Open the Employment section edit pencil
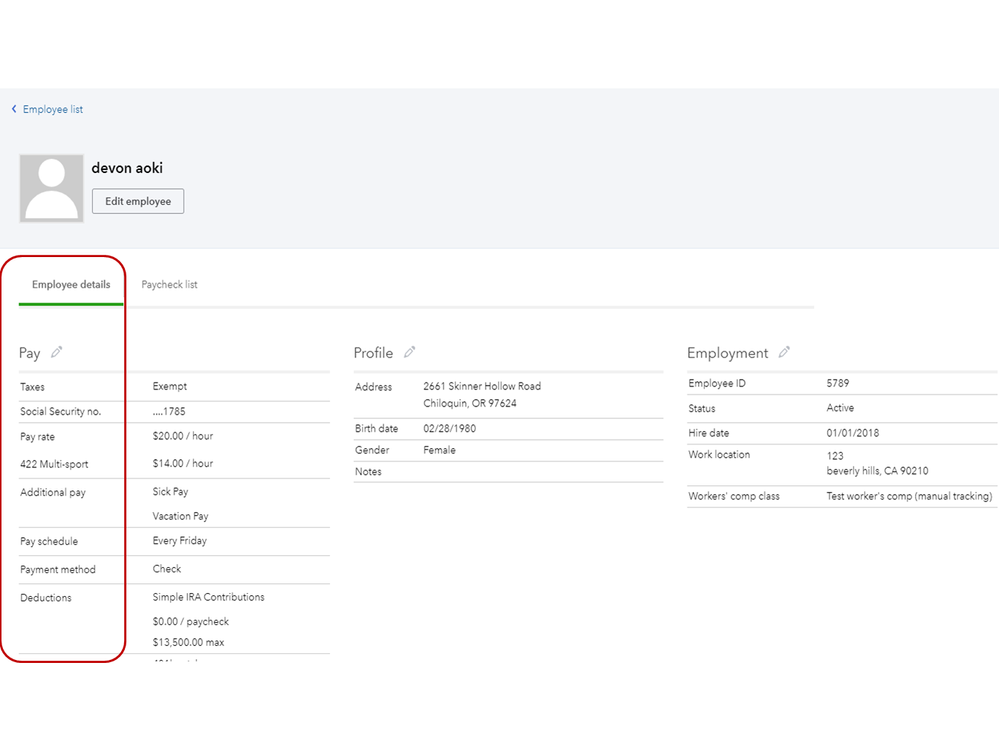This screenshot has width=999, height=749. (x=785, y=352)
